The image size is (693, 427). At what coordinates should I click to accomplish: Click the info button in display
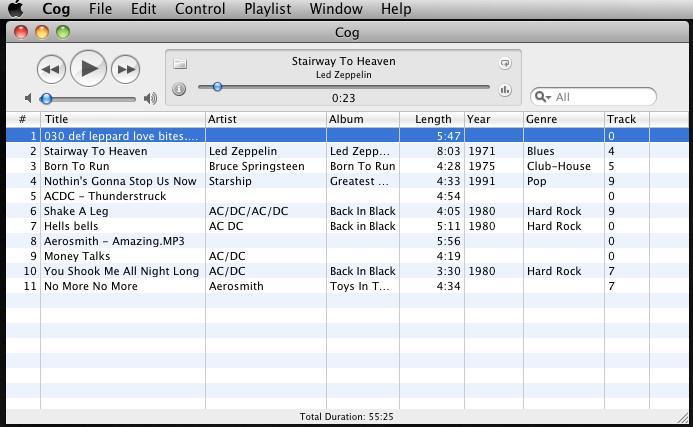click(x=179, y=89)
